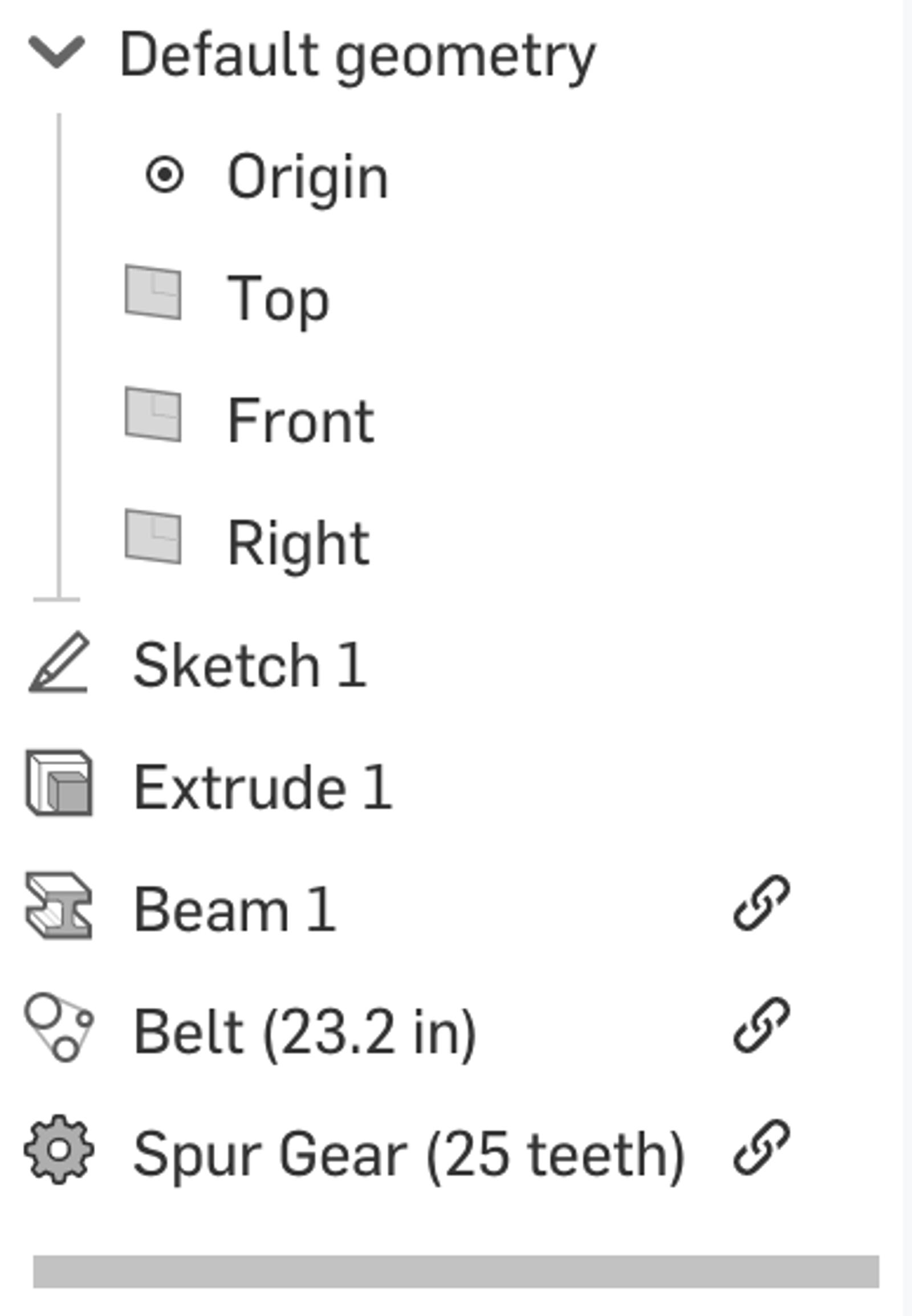Screen dimensions: 912x1316
Task: Collapse the Default geometry group
Action: [x=56, y=52]
